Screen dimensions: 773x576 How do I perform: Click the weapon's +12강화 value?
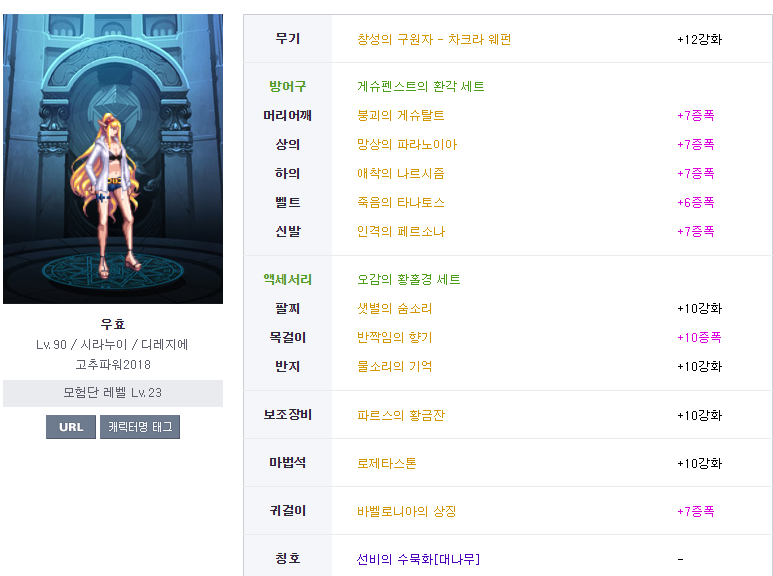point(700,39)
